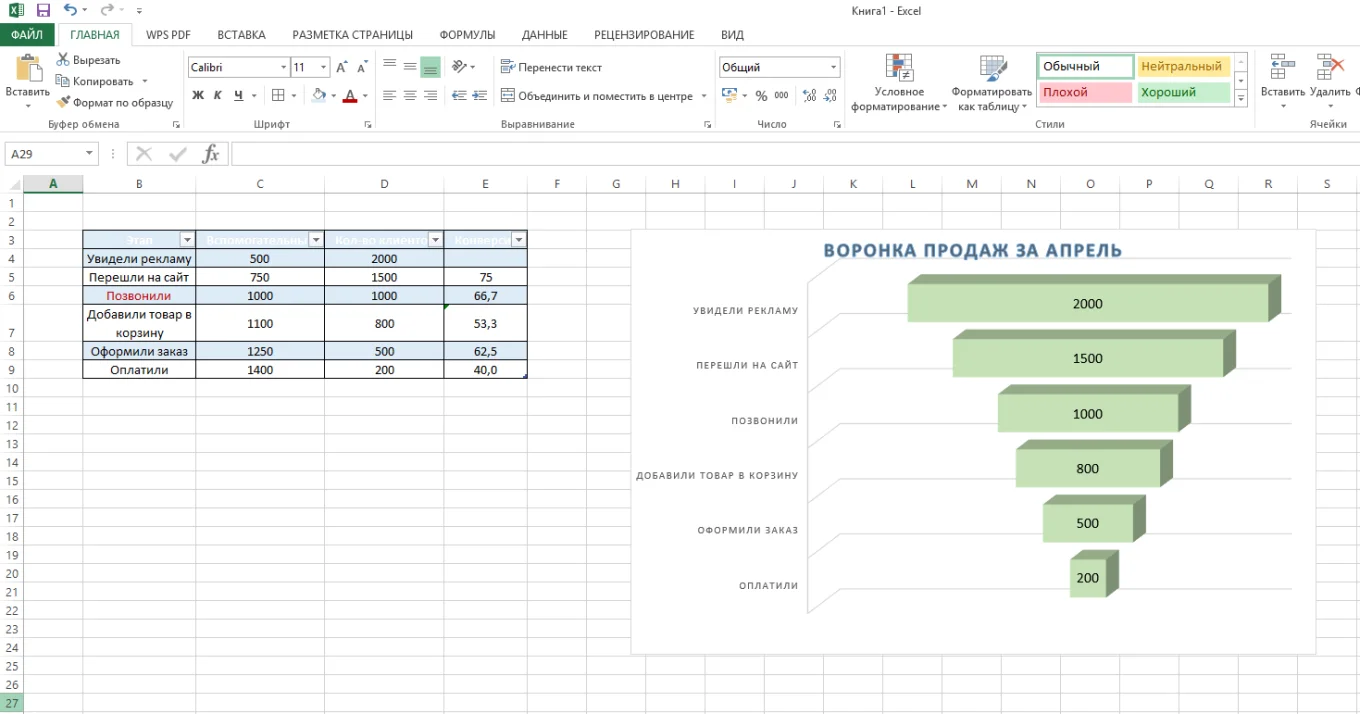Apply the Хороший cell style
This screenshot has height=714, width=1360.
(x=1183, y=92)
